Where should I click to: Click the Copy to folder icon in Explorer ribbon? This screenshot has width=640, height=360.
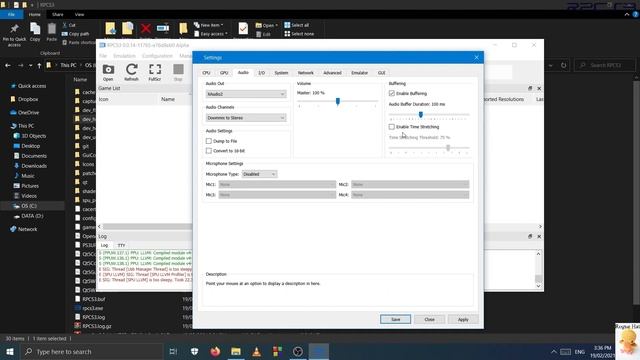pos(127,29)
